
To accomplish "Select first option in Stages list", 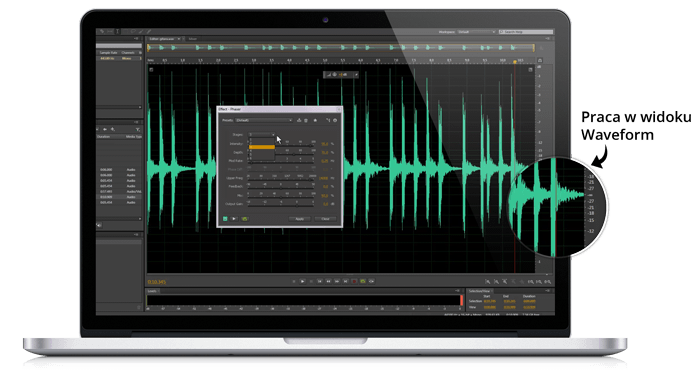I will click(x=262, y=139).
